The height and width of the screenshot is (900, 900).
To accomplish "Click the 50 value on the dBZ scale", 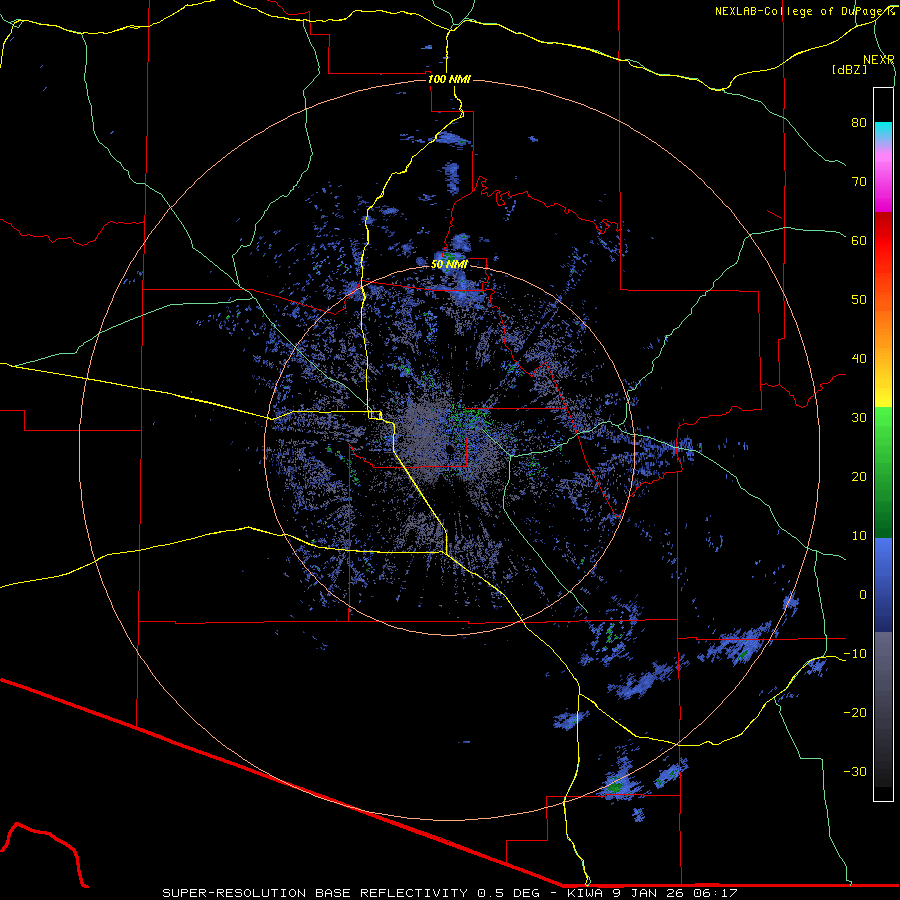I will click(x=859, y=300).
